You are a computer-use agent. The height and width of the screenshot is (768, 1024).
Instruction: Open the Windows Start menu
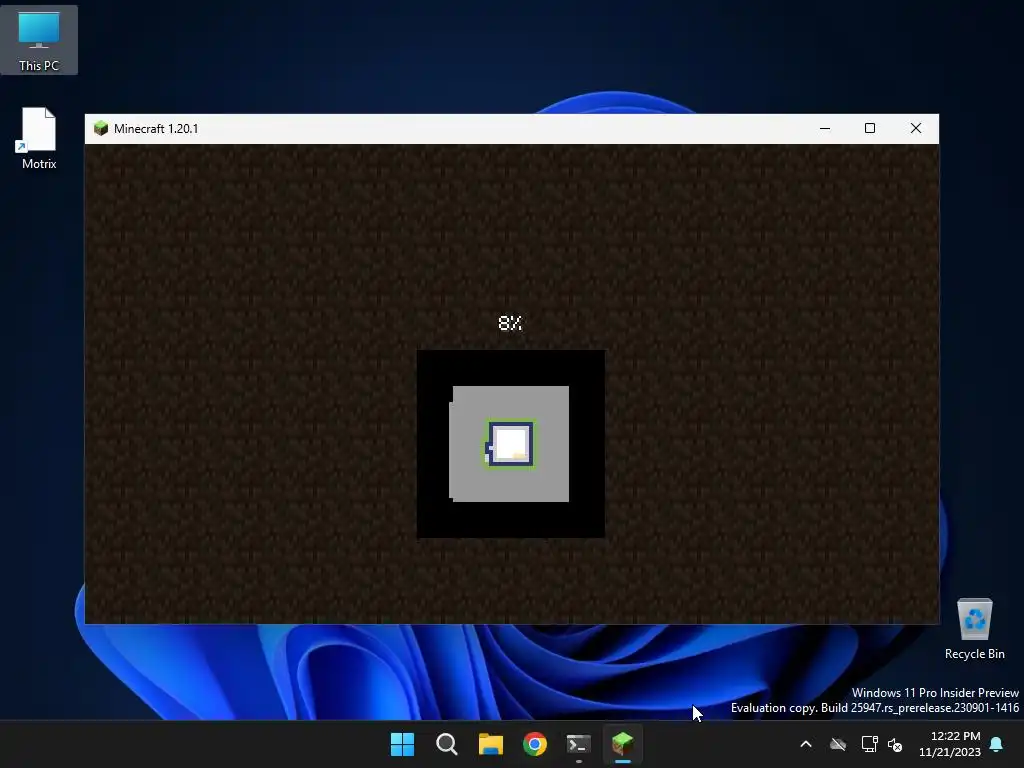pos(402,744)
